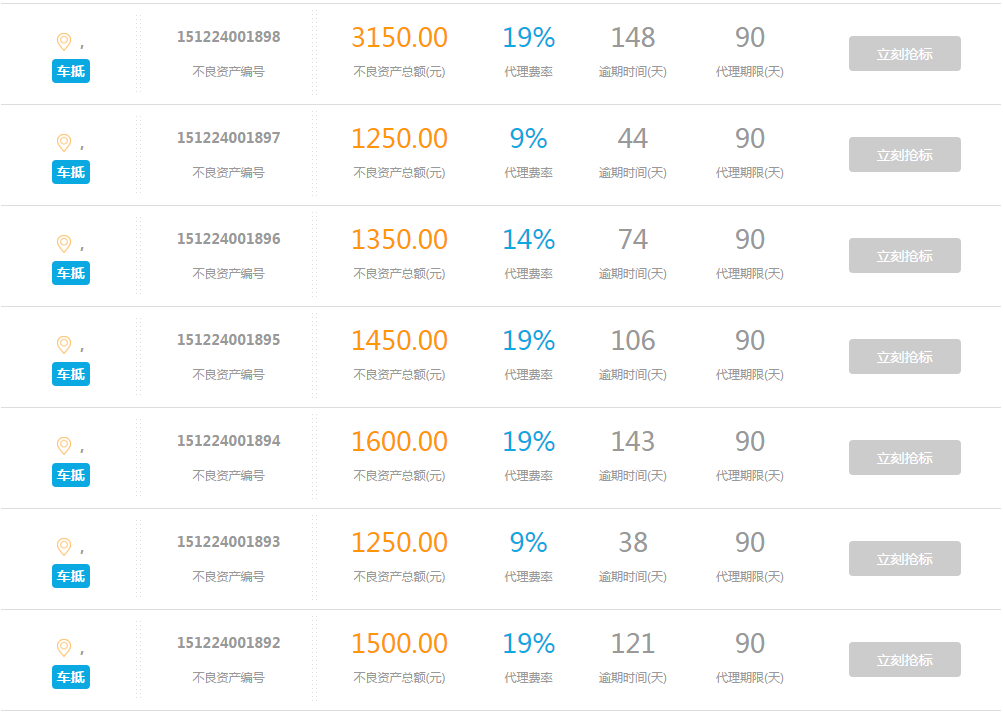Click location pin icon for asset 151224001892
Image resolution: width=1003 pixels, height=713 pixels.
click(x=64, y=647)
